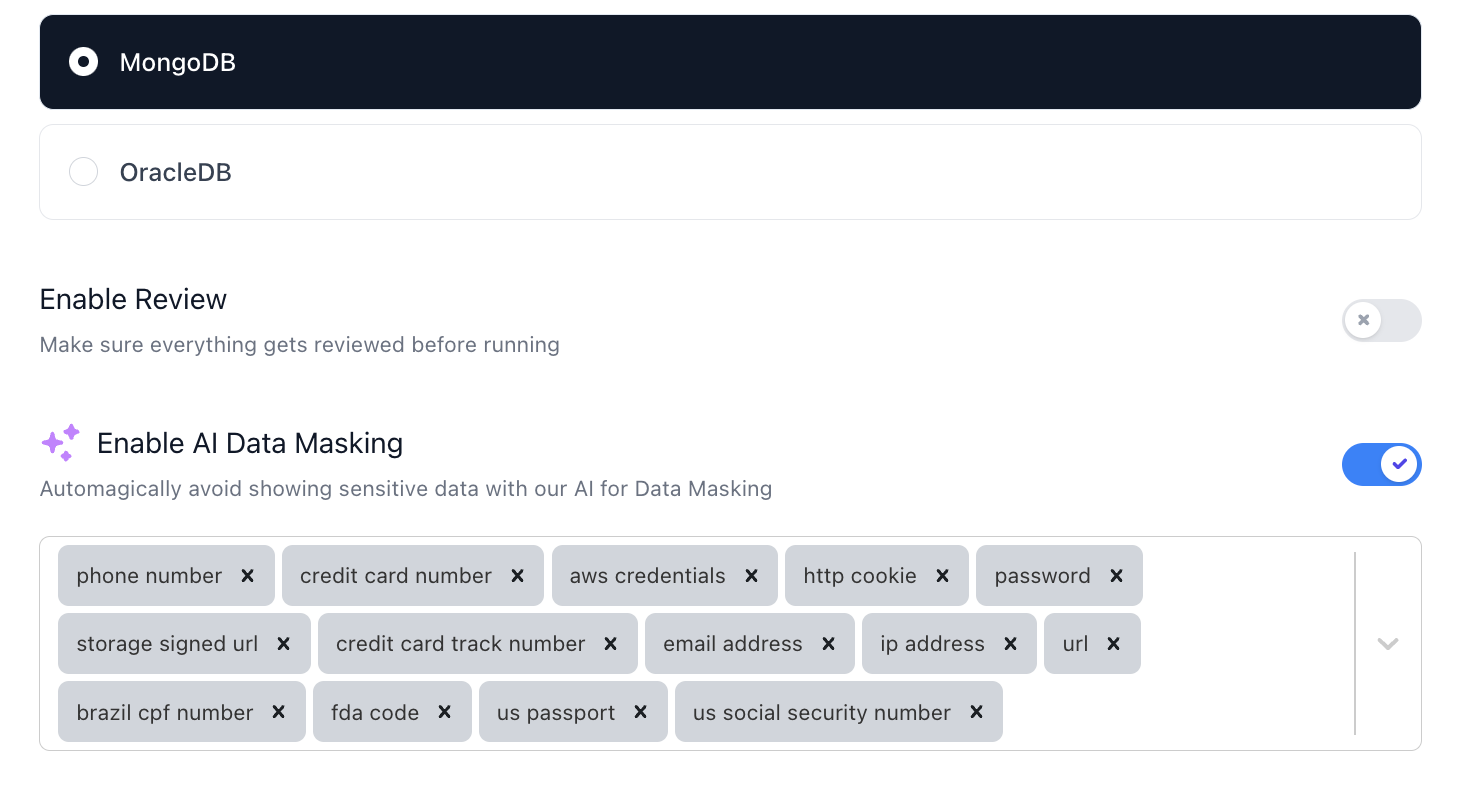Image resolution: width=1460 pixels, height=788 pixels.
Task: Remove the email address tag
Action: [x=828, y=644]
